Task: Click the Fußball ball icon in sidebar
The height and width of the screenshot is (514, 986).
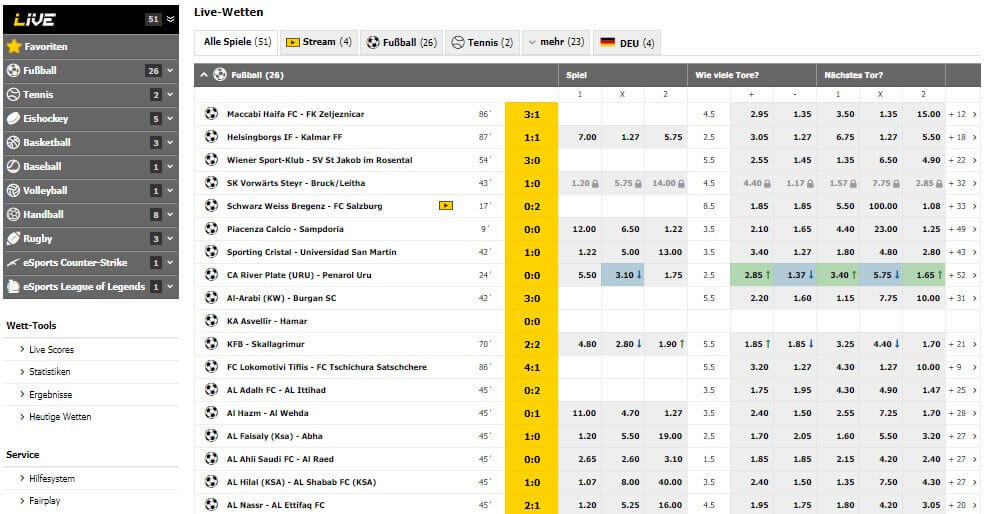Action: 13,70
